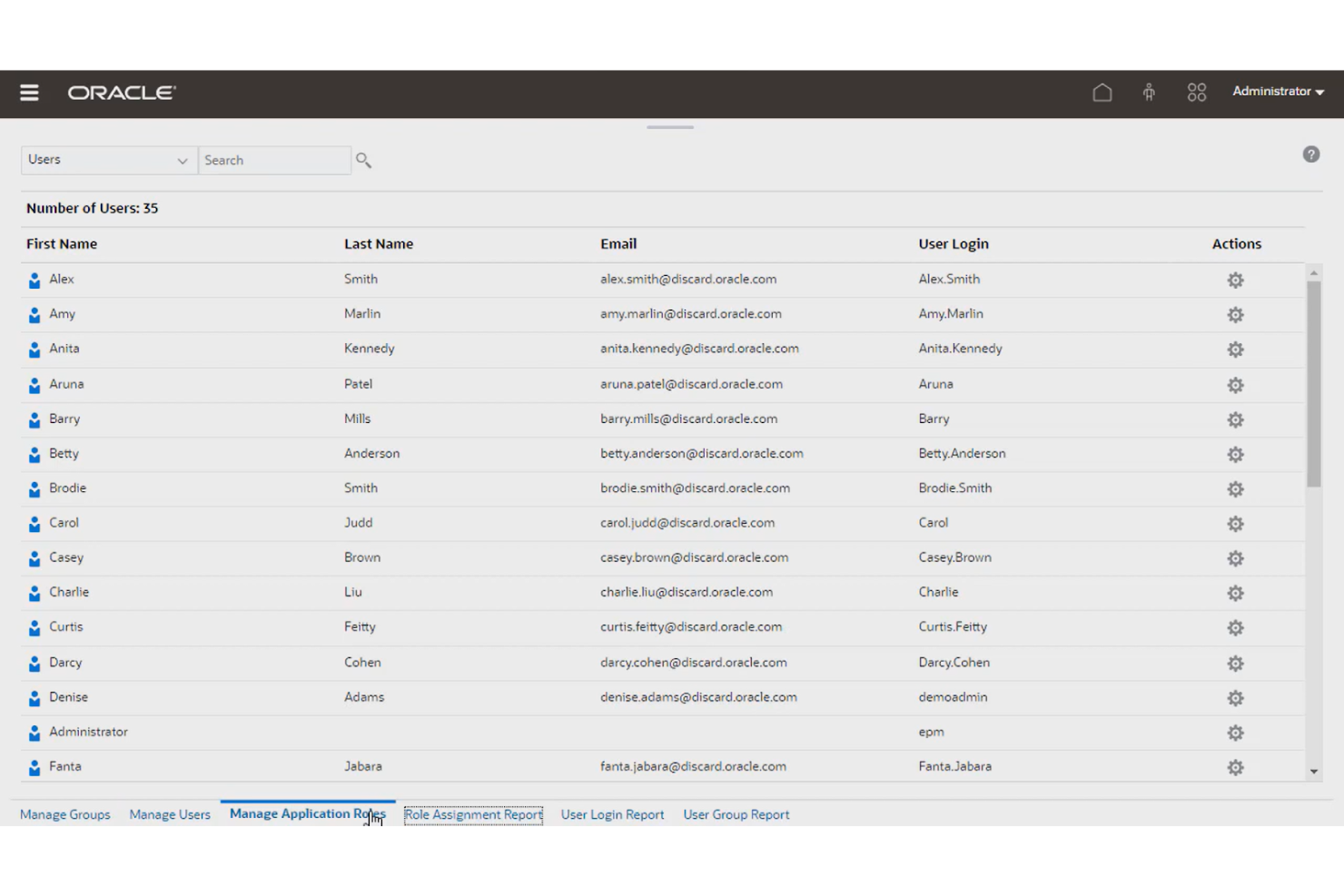The height and width of the screenshot is (896, 1344).
Task: Select the Manage Application Roles button
Action: pos(307,813)
